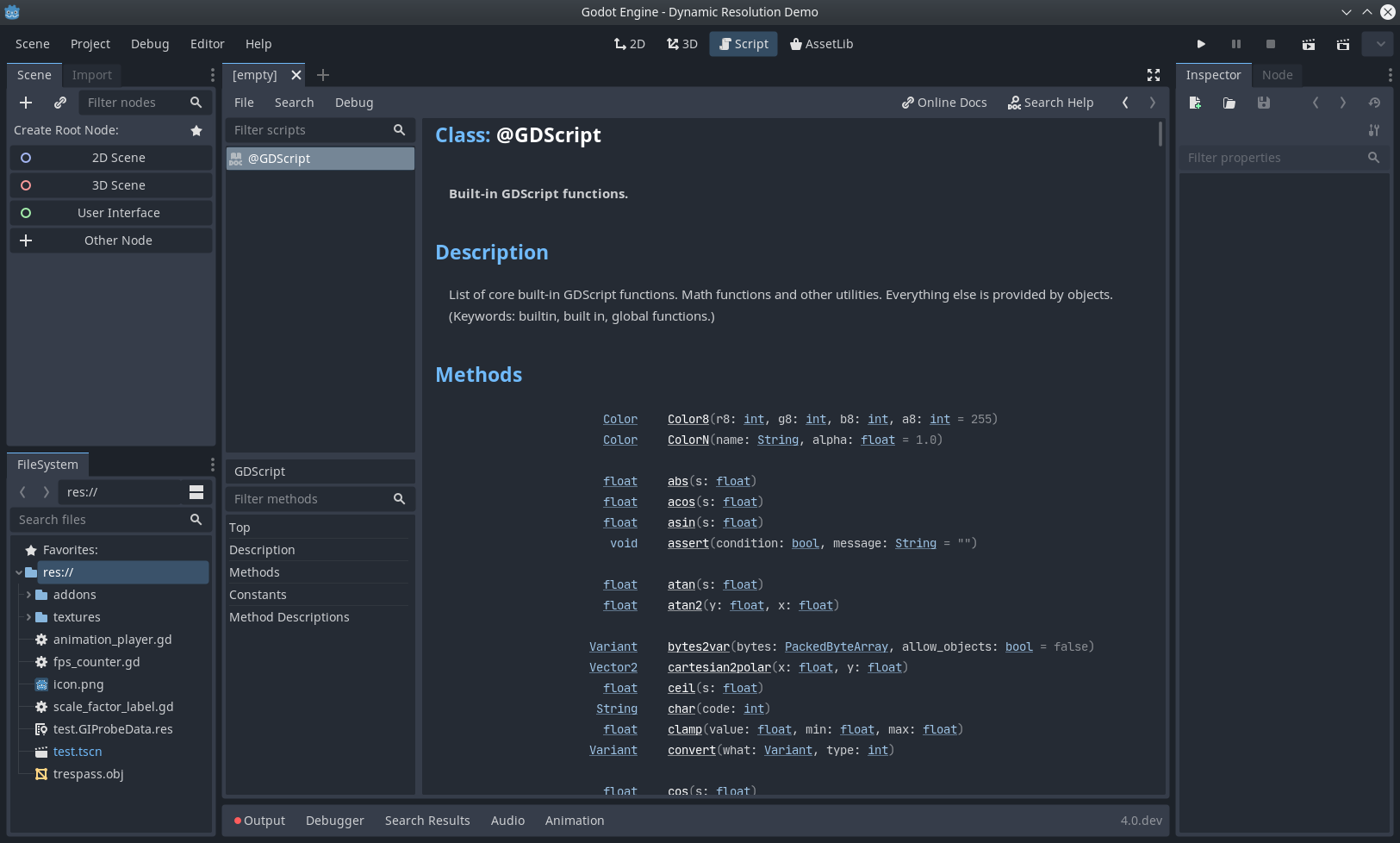Choose Other Node as root
The width and height of the screenshot is (1400, 843).
point(111,240)
